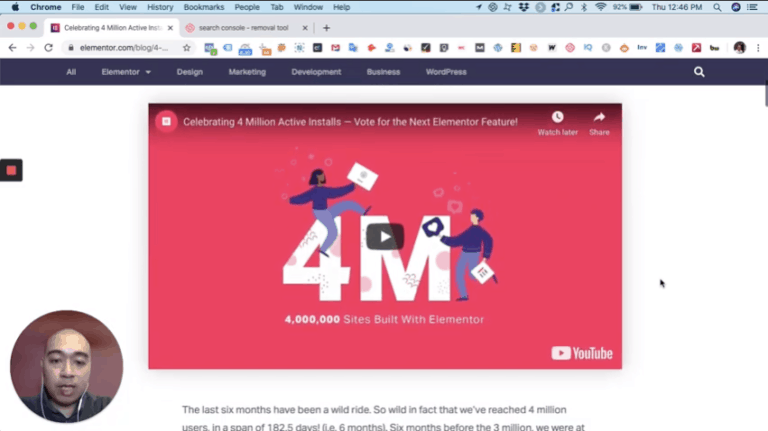
Task: Click the lock icon in address bar
Action: (x=71, y=48)
